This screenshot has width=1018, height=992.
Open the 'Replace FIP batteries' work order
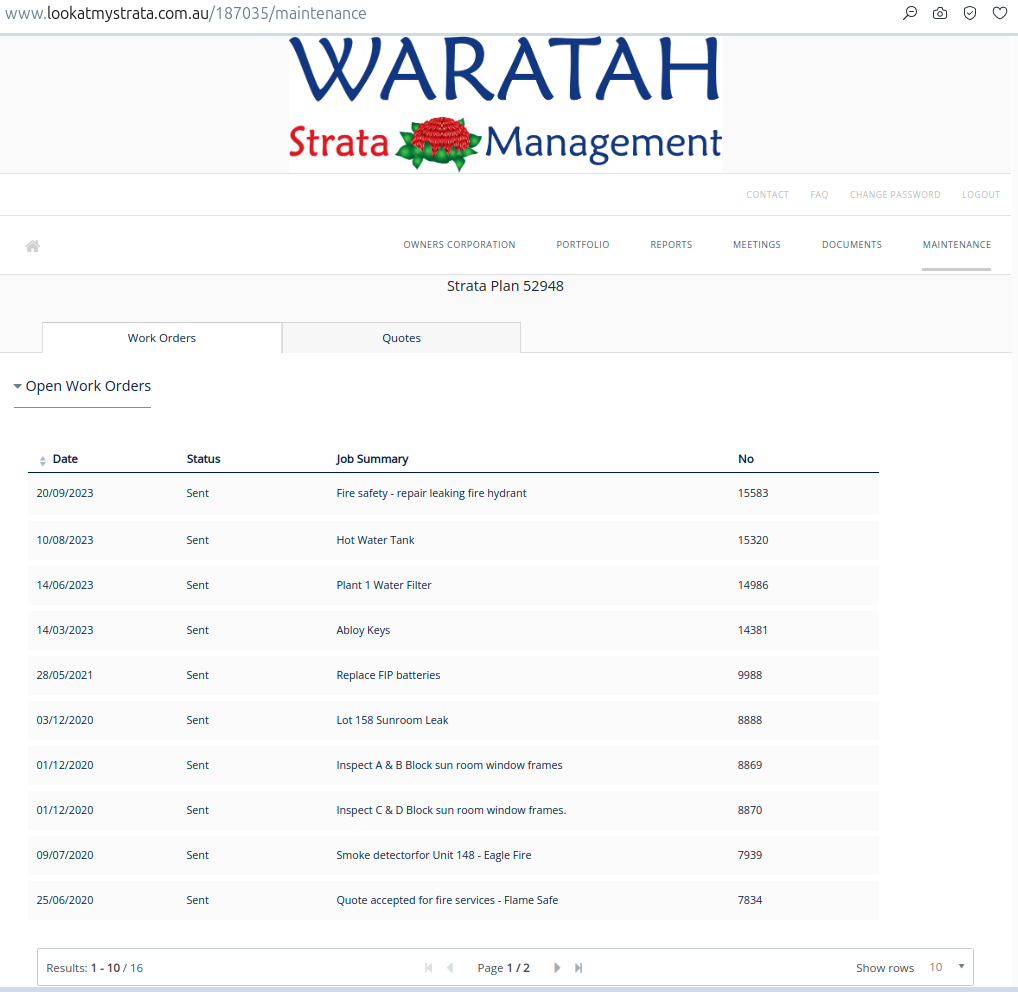point(388,675)
